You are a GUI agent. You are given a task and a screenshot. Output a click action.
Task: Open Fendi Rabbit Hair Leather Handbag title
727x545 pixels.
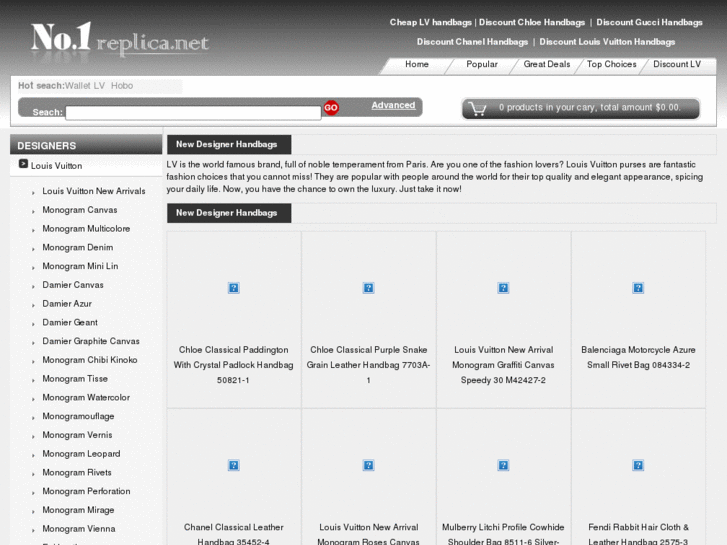click(x=638, y=534)
